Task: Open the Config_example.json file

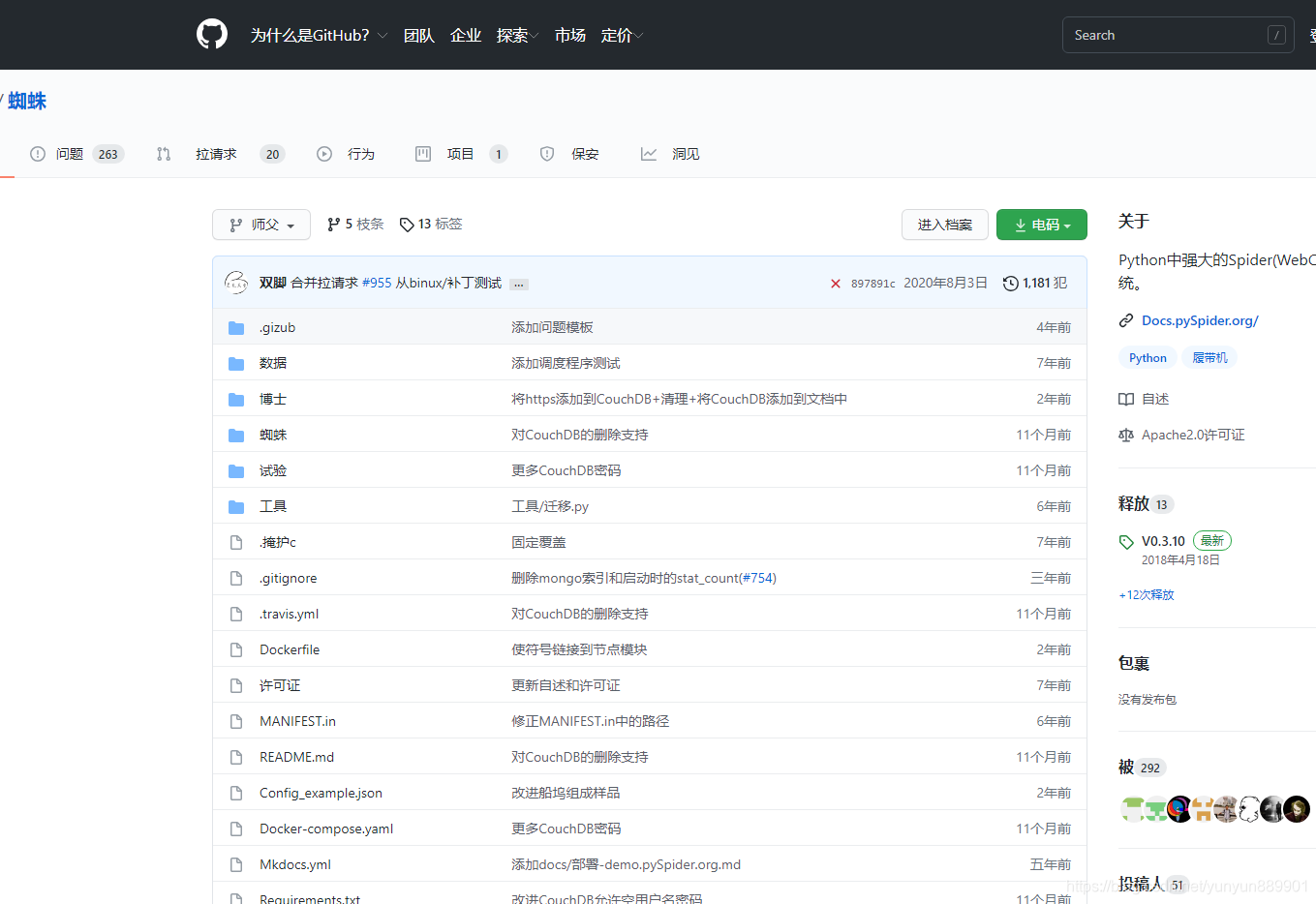Action: pyautogui.click(x=321, y=794)
